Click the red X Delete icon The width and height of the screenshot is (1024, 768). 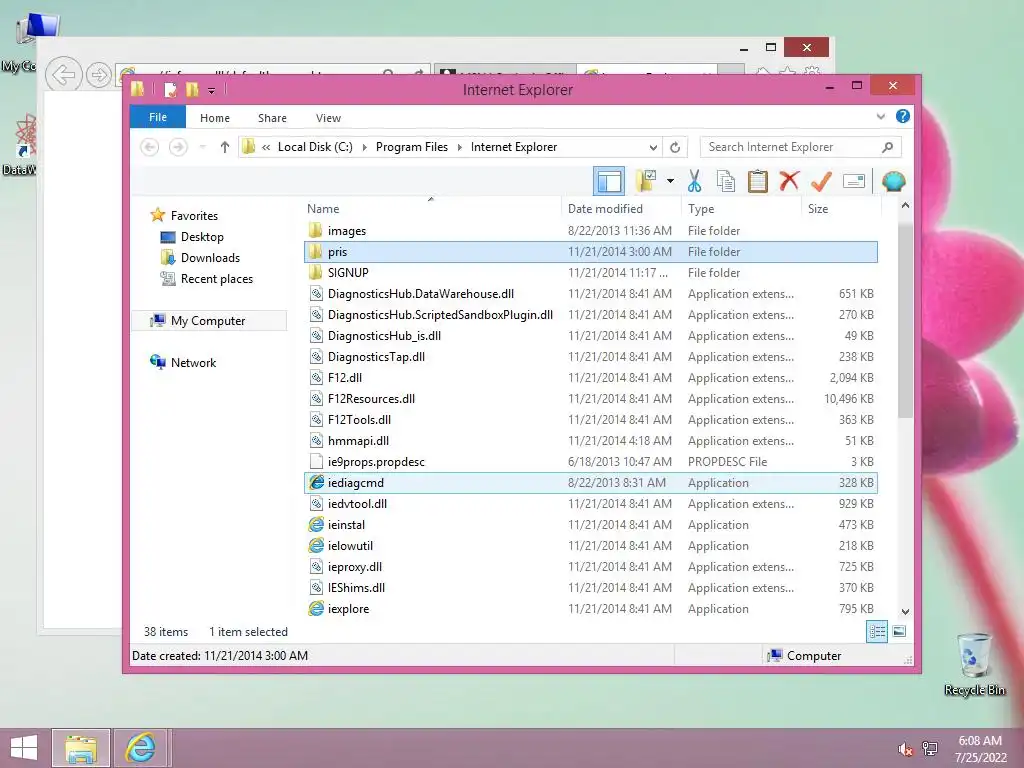(789, 181)
